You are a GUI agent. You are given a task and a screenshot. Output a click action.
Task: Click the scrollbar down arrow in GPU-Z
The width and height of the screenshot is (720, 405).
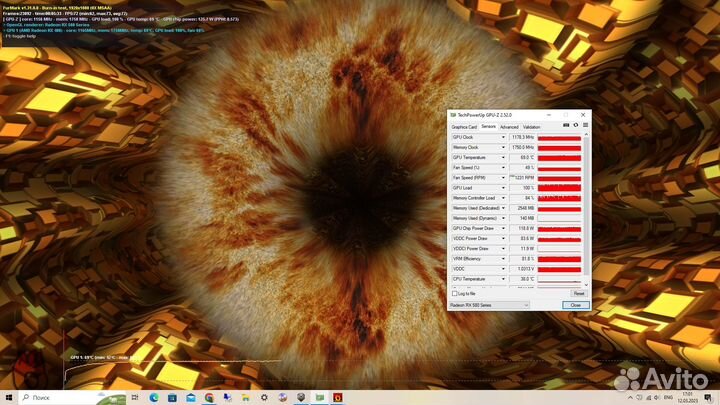tap(586, 285)
